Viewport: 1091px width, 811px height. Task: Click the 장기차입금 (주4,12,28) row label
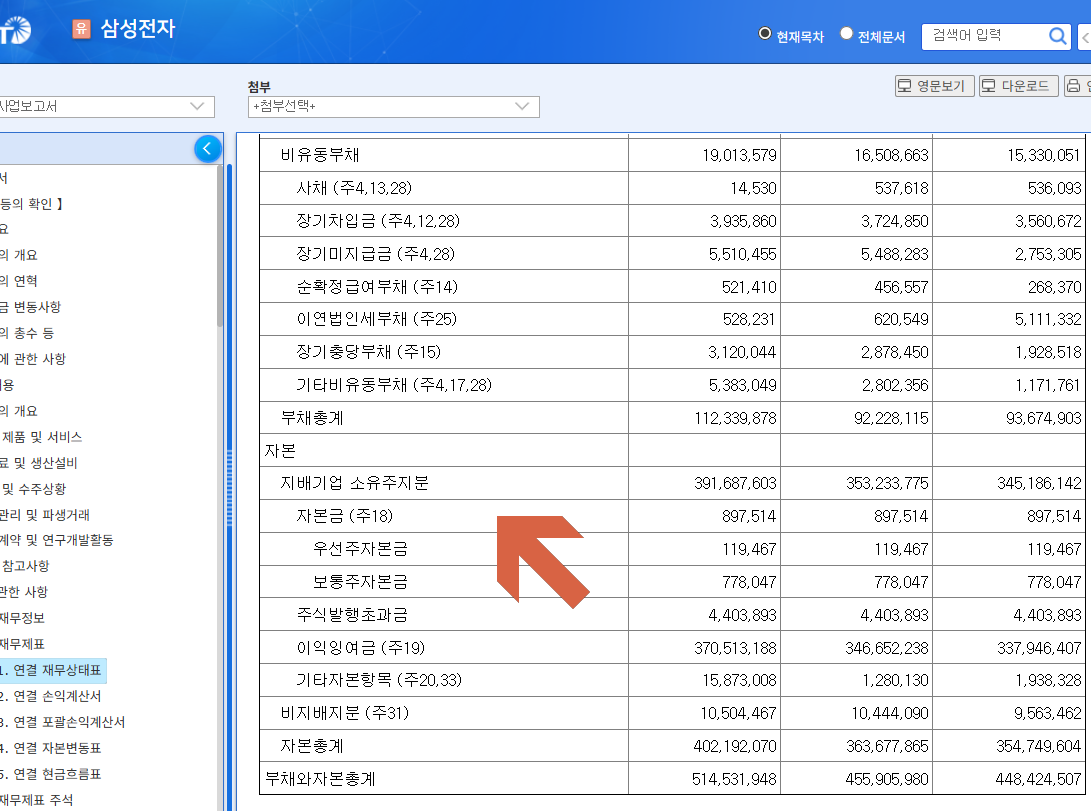pos(378,221)
